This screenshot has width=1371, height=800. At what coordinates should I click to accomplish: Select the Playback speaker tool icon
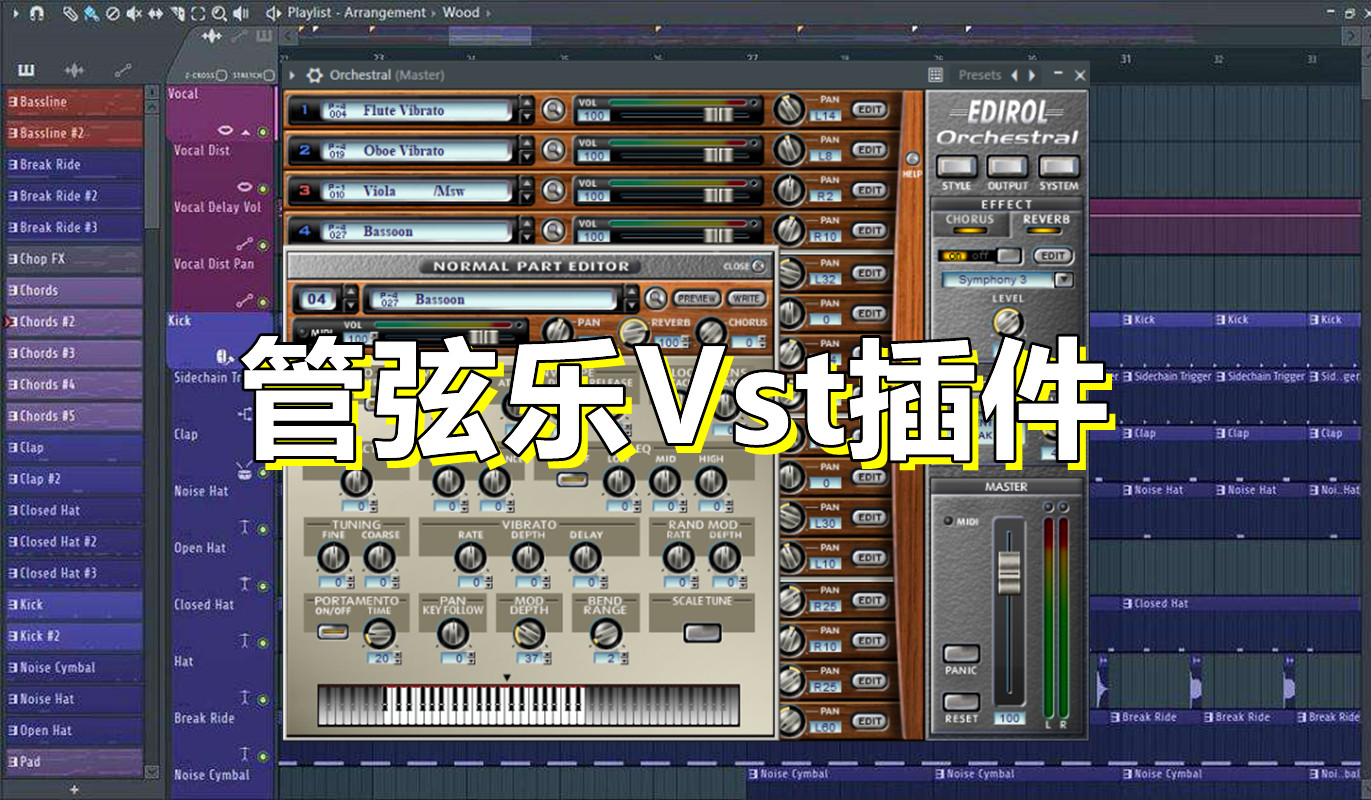[x=240, y=13]
